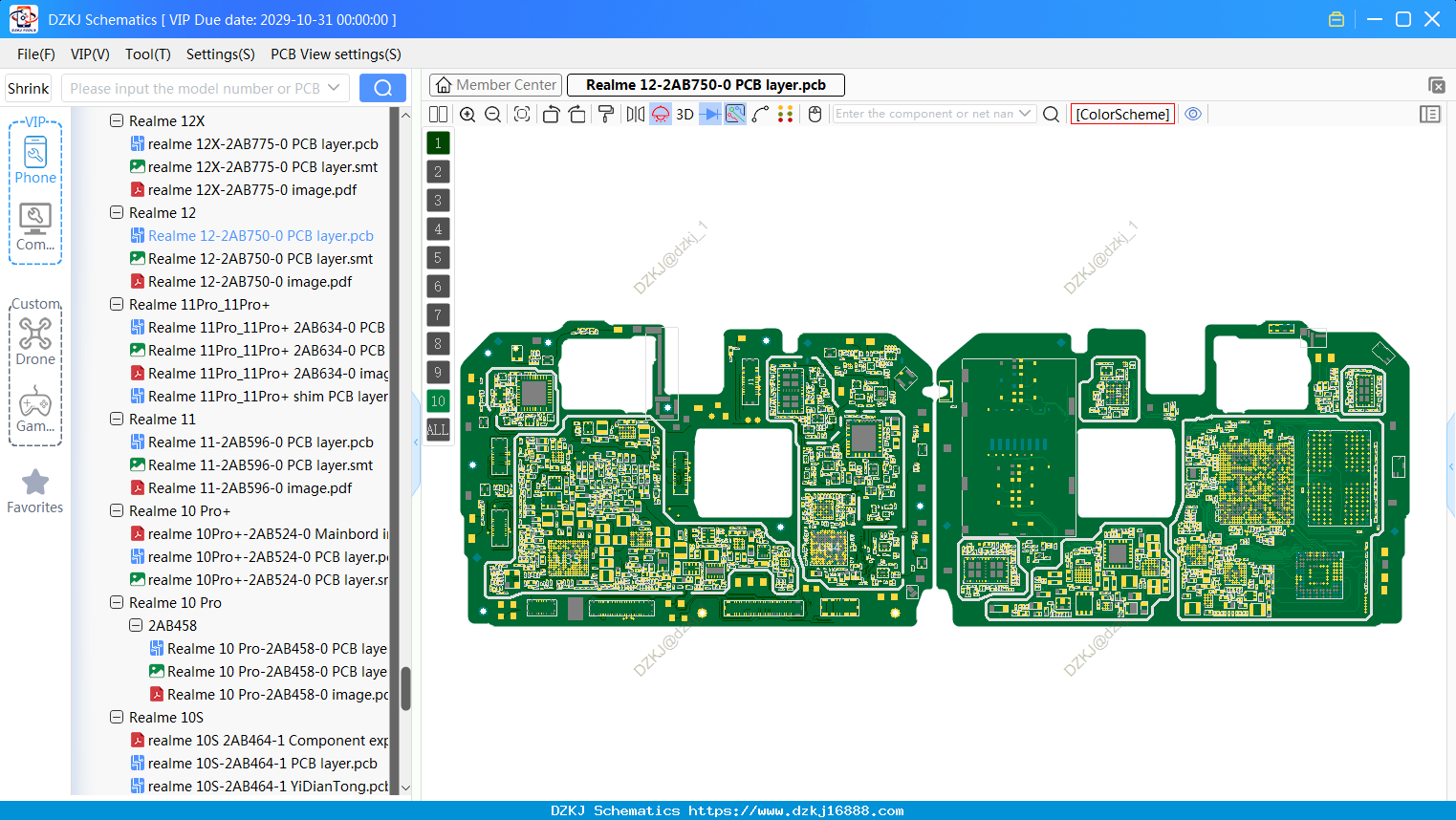This screenshot has height=820, width=1456.
Task: Toggle the eye visibility icon
Action: (x=1193, y=114)
